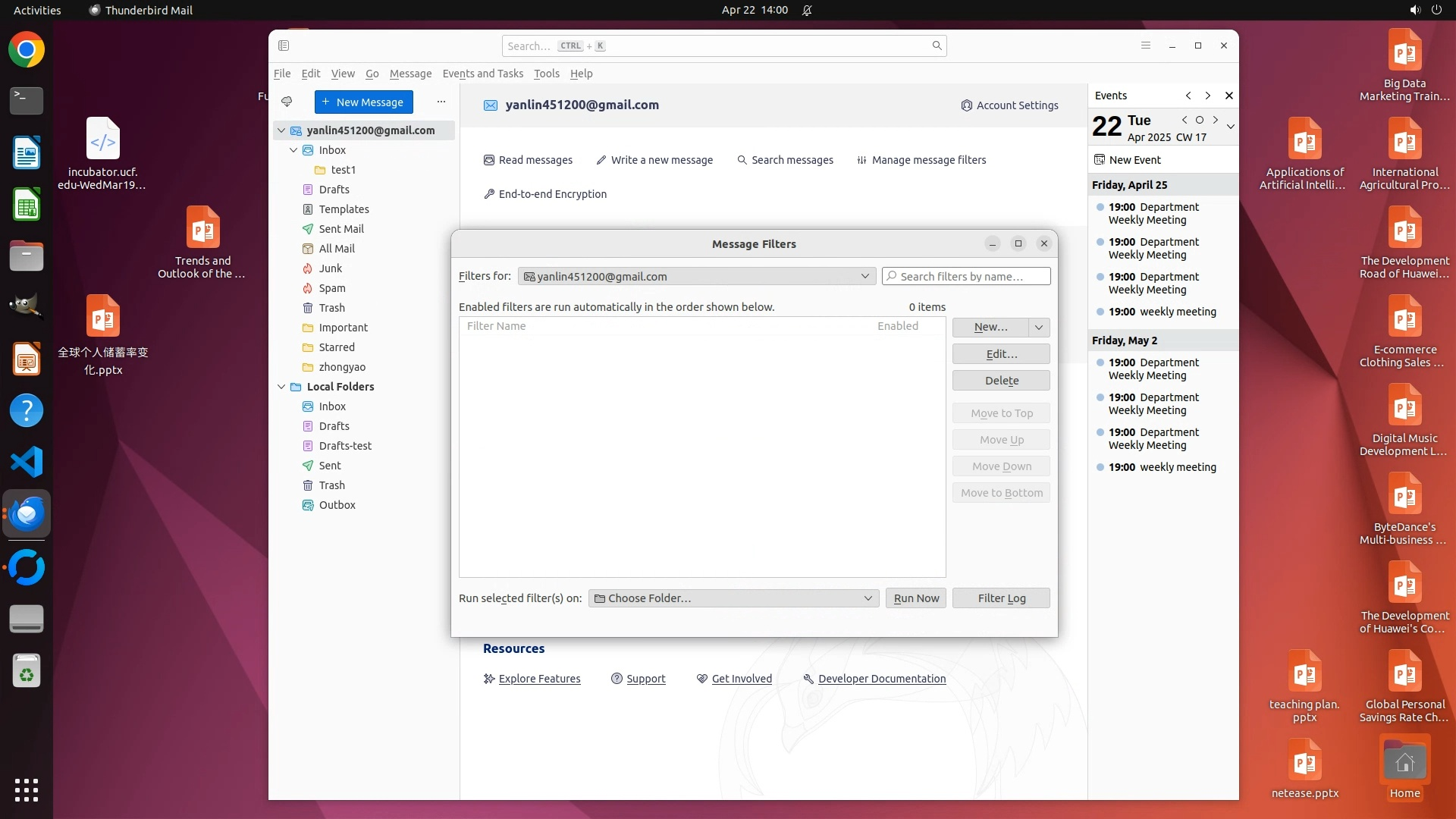The image size is (1456, 819).
Task: Open Account Settings gear link
Action: 1009,105
